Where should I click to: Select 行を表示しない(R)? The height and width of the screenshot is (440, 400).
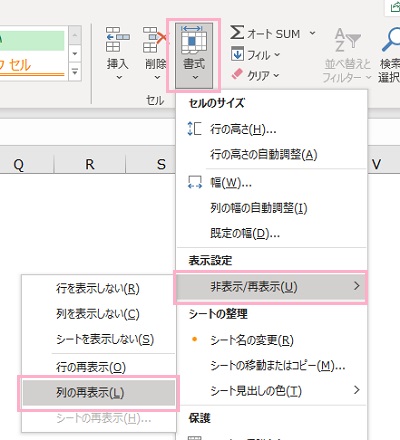(x=99, y=288)
